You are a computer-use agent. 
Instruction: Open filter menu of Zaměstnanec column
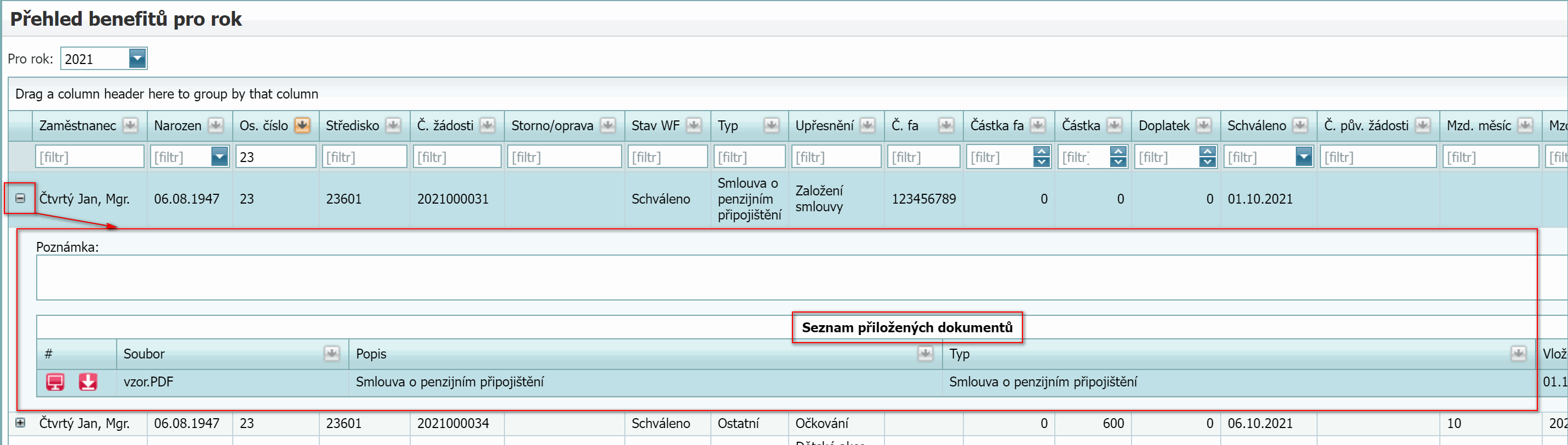click(130, 125)
